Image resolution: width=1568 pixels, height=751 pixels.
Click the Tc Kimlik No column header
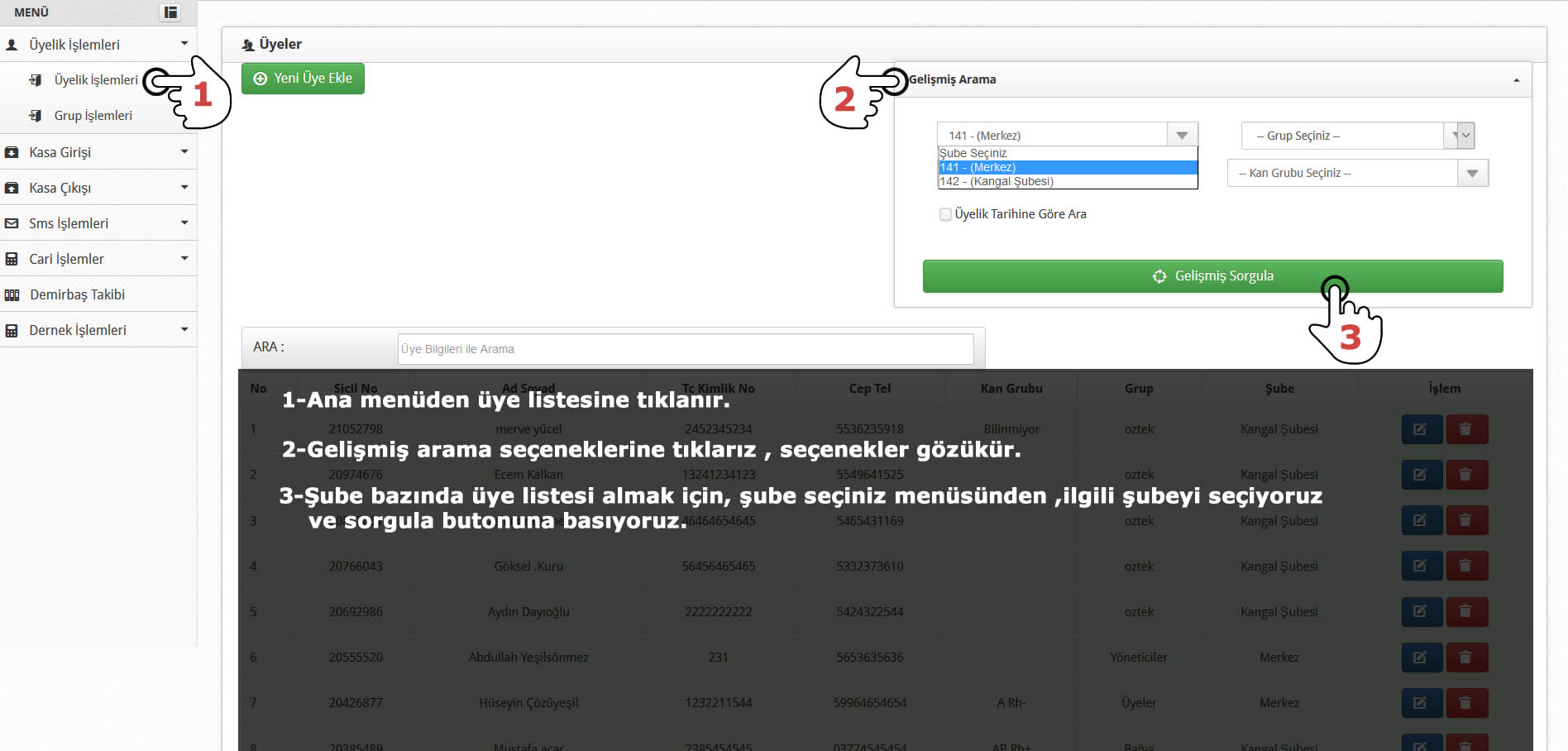pyautogui.click(x=718, y=389)
